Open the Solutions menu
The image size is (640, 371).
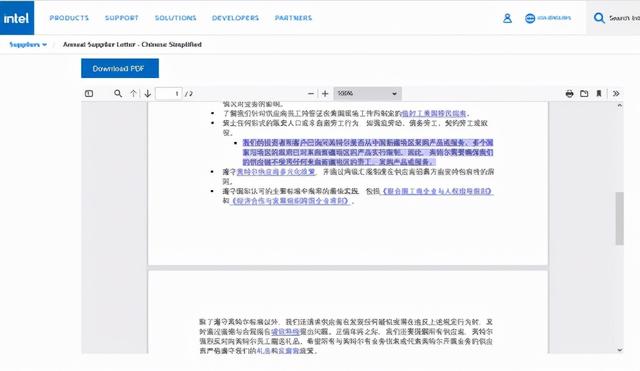(x=176, y=18)
